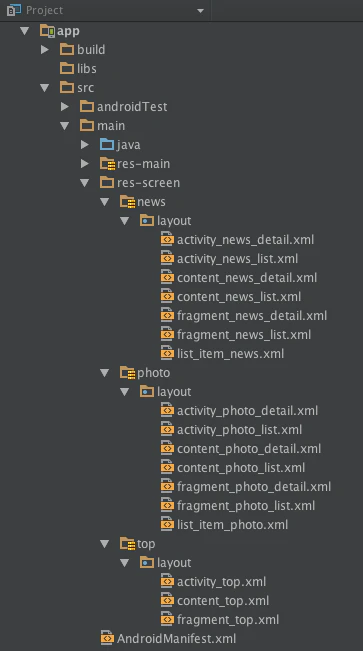Expand the androidTest folder arrow
Image resolution: width=363 pixels, height=651 pixels.
(x=64, y=107)
